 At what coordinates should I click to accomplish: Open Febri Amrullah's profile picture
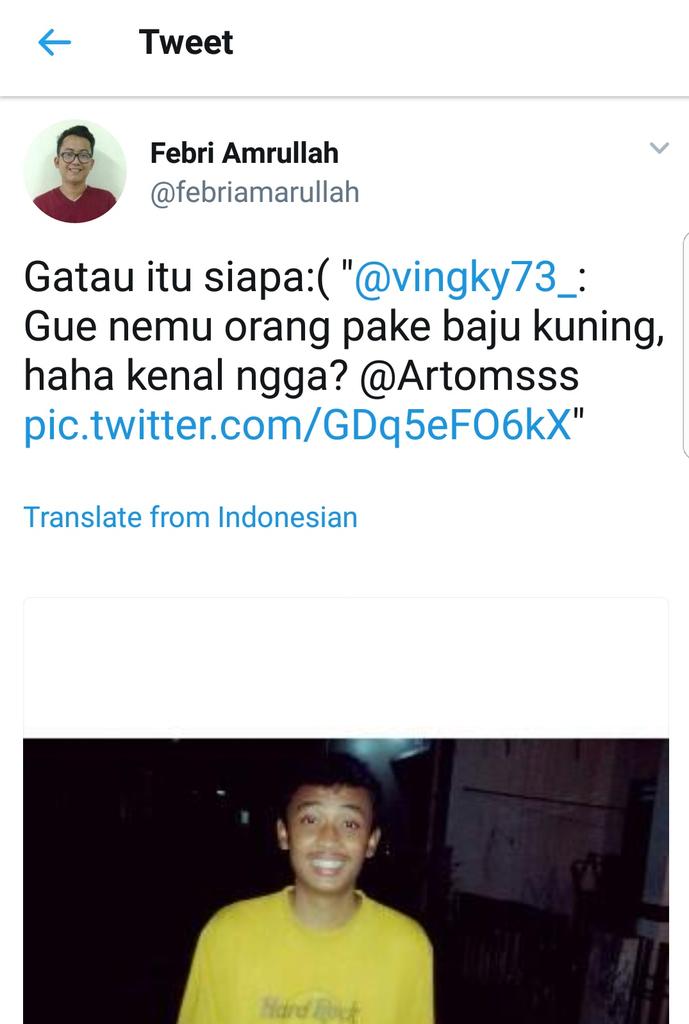75,171
